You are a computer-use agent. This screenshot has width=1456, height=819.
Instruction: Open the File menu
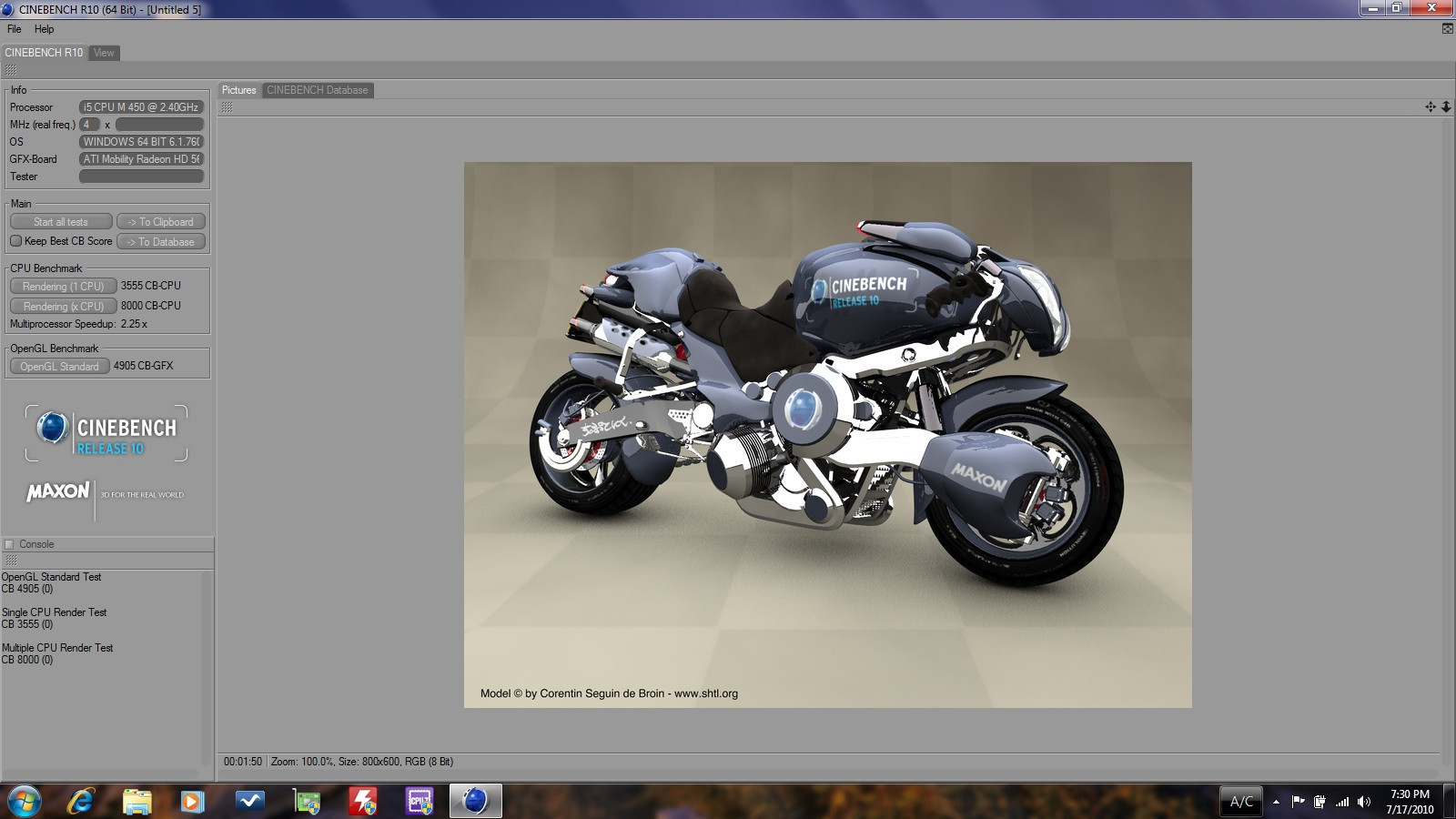click(15, 29)
